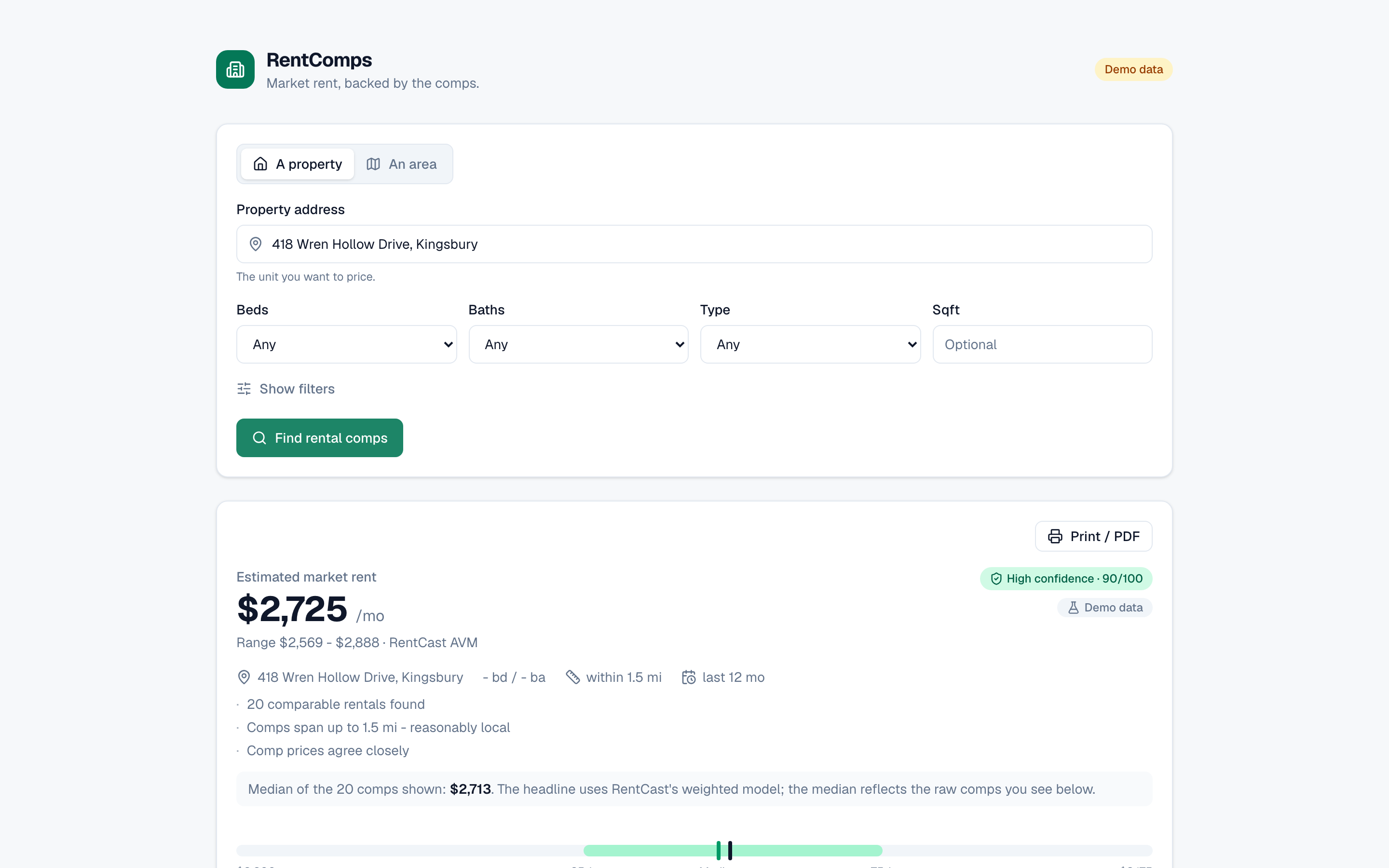Click the grey Demo data pill in results
The height and width of the screenshot is (868, 1389).
tap(1104, 608)
